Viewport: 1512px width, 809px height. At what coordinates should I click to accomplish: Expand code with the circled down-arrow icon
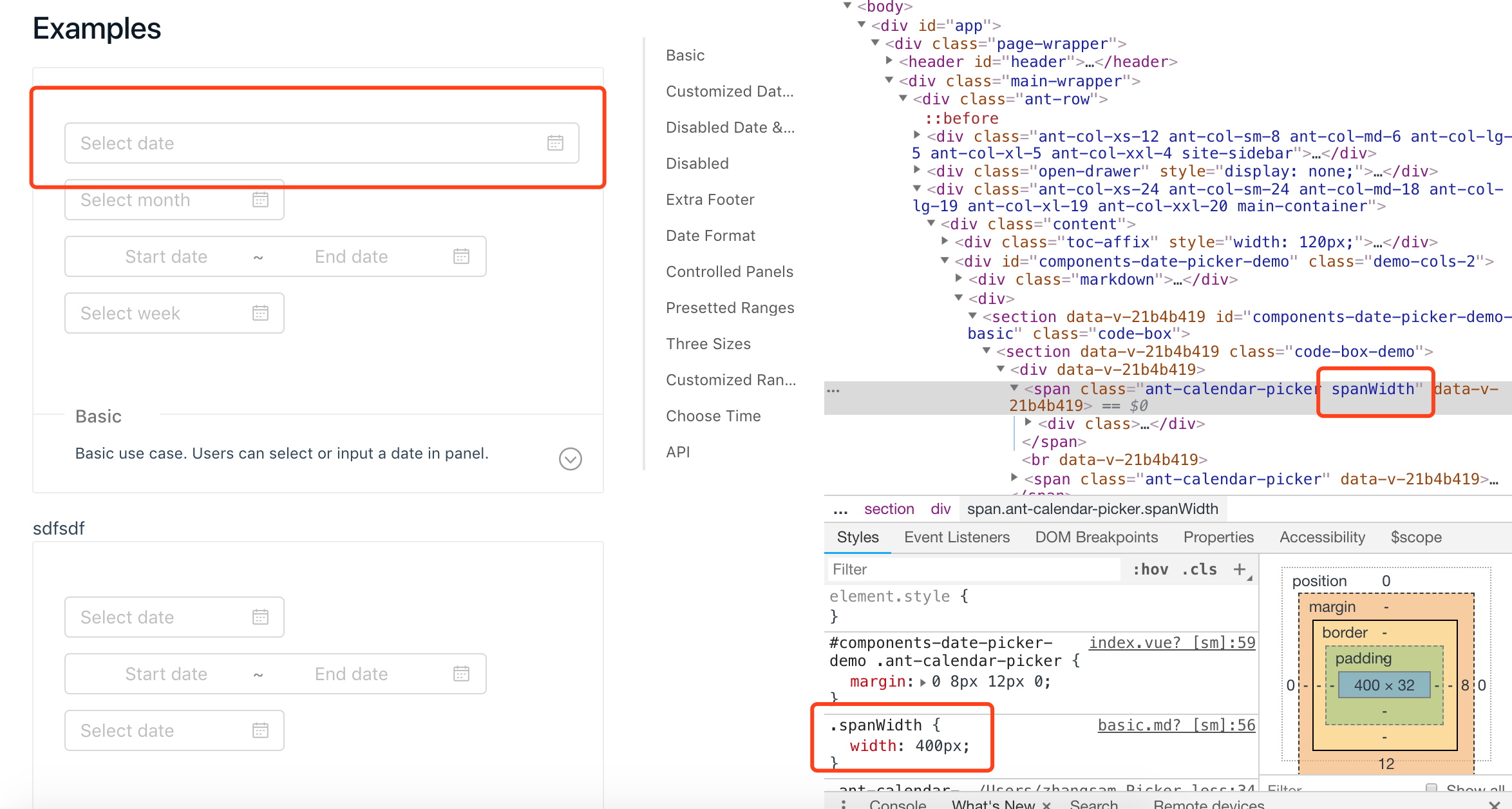(x=570, y=459)
